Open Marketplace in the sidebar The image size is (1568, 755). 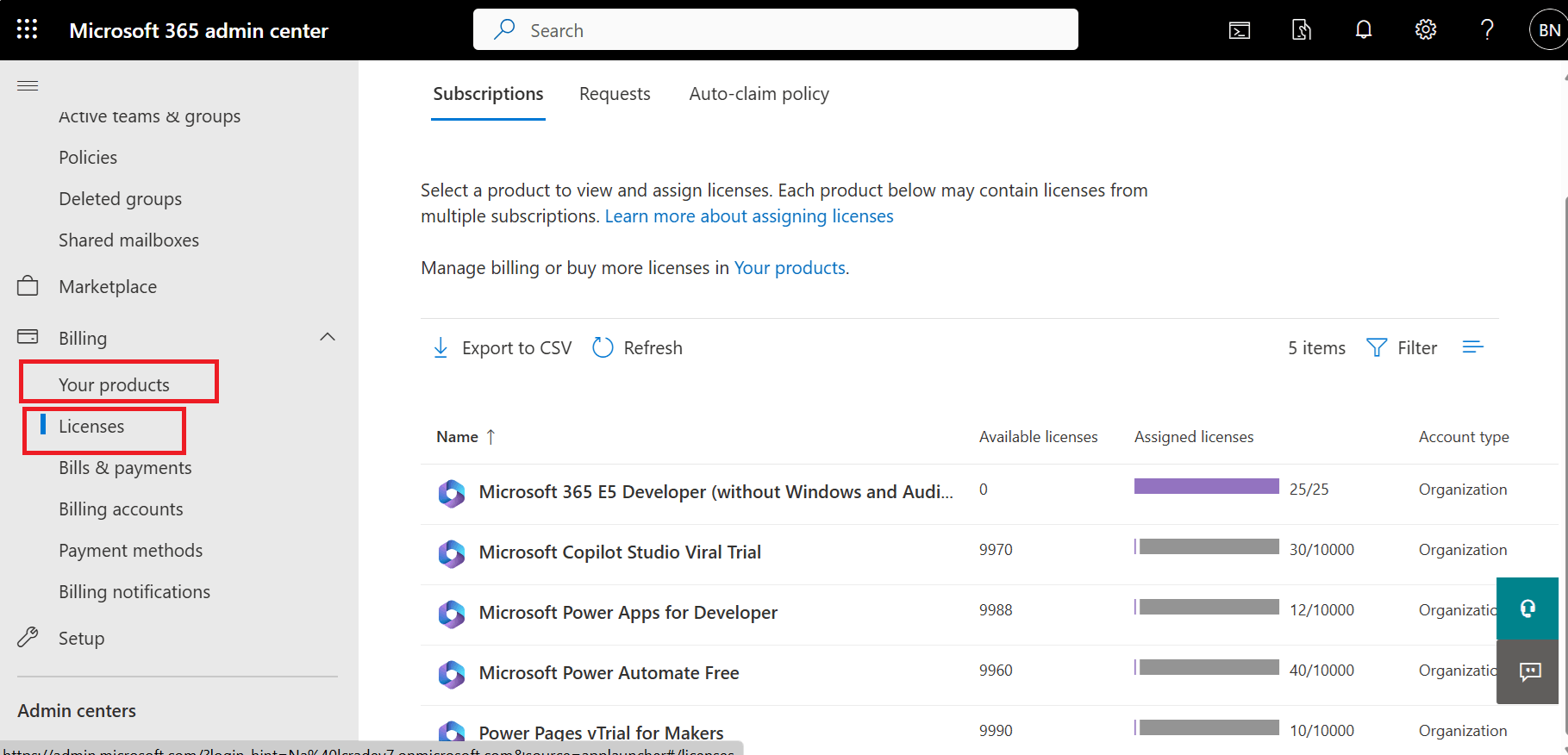point(108,287)
